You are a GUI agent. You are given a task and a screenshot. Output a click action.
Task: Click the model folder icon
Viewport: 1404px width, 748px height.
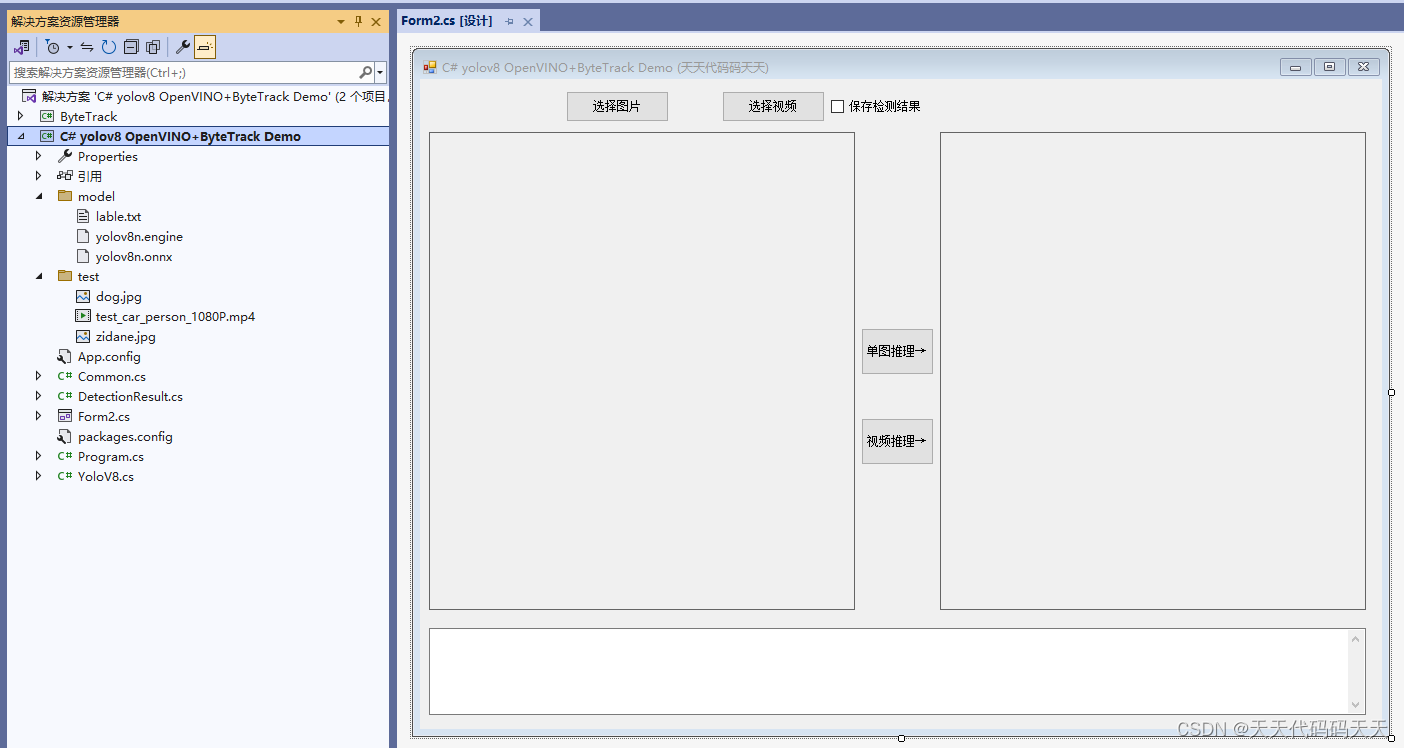[65, 196]
